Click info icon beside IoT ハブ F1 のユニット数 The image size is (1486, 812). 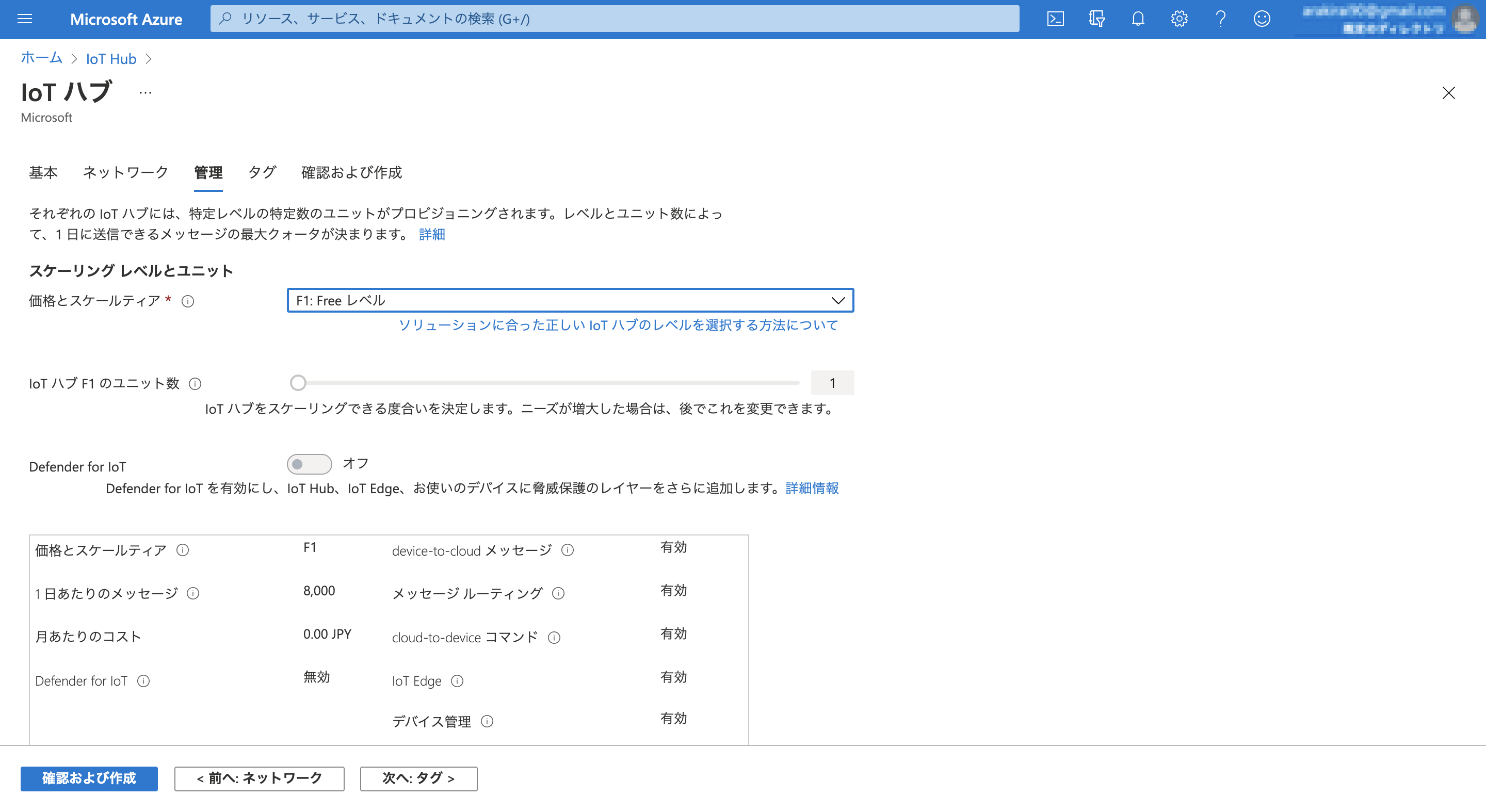click(x=195, y=383)
